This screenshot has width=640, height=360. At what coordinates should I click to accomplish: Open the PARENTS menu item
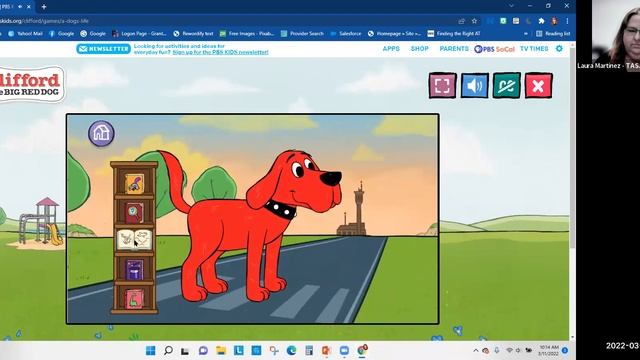point(454,49)
